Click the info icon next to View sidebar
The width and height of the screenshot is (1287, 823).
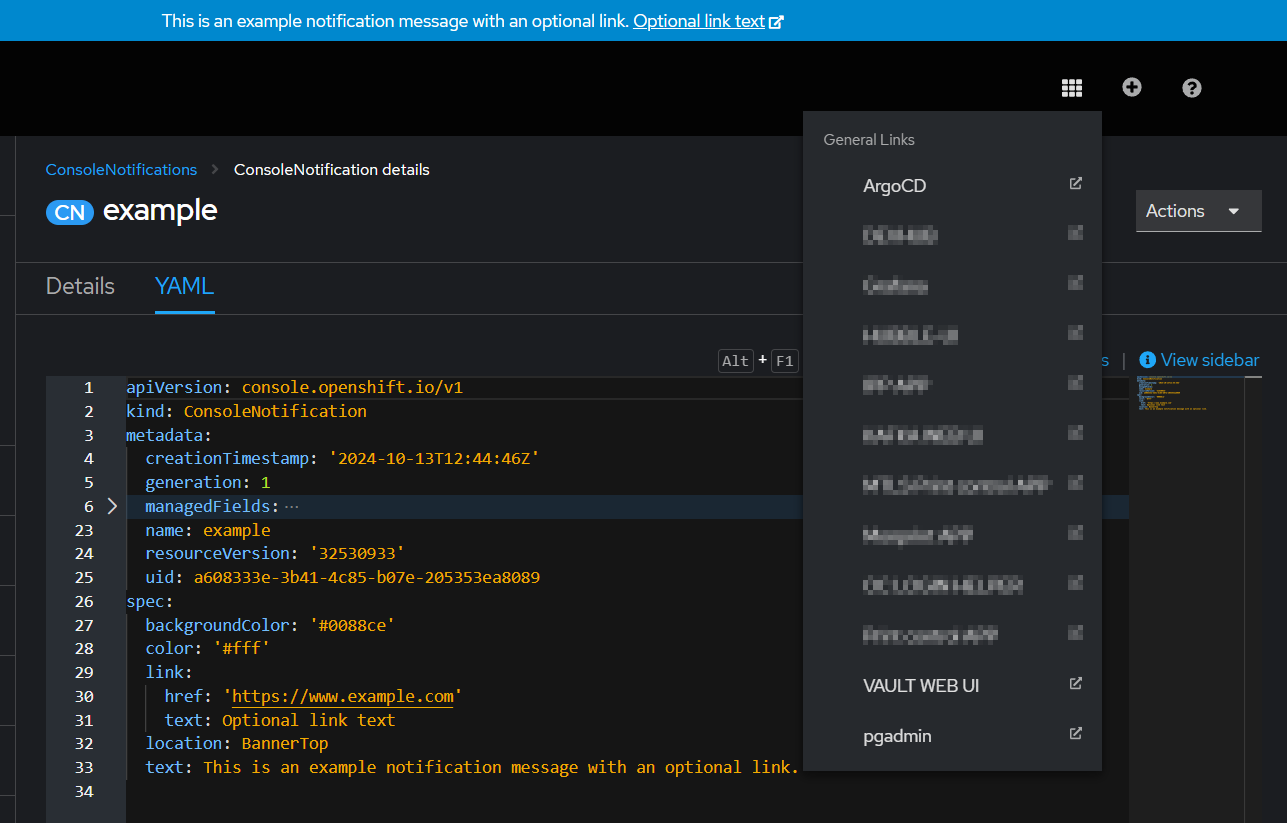pyautogui.click(x=1148, y=360)
